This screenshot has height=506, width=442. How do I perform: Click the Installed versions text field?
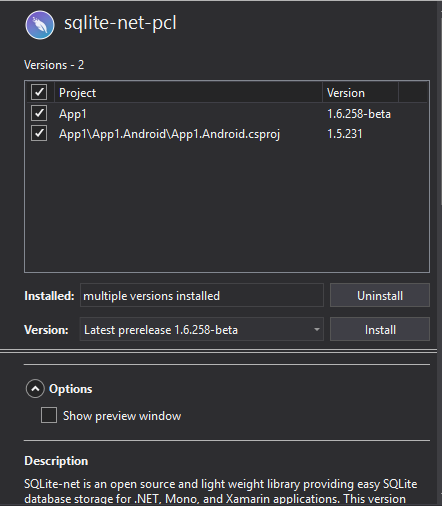pos(202,295)
